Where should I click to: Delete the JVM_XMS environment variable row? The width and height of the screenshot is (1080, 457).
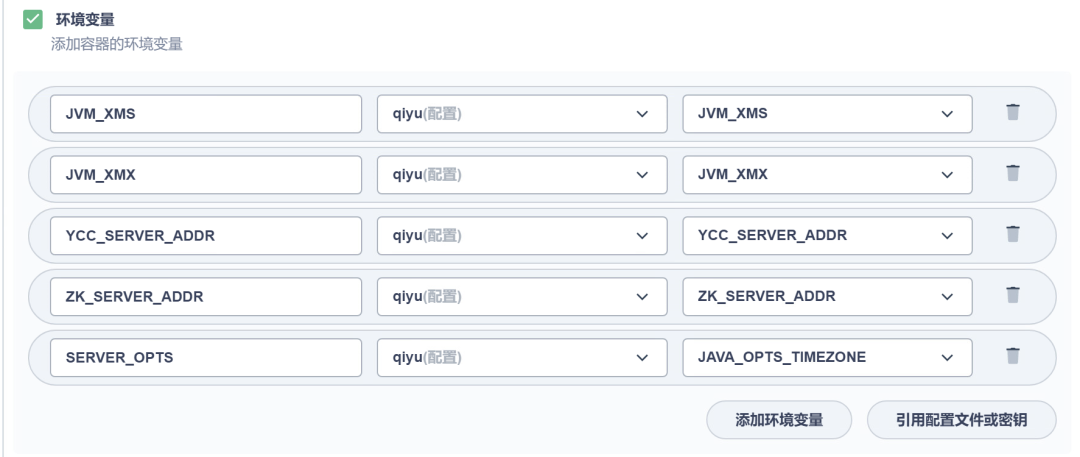click(x=1012, y=112)
